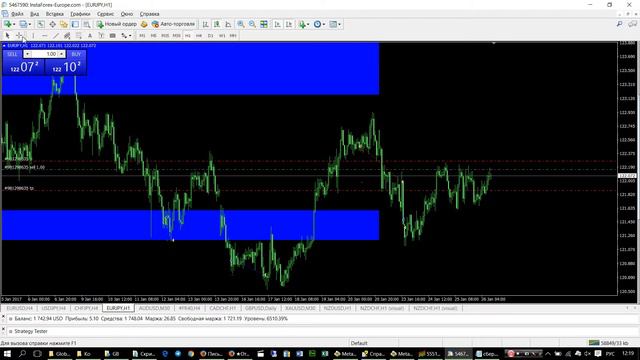Expand the Profiles dropdown arrow
This screenshot has width=640, height=360.
click(29, 24)
